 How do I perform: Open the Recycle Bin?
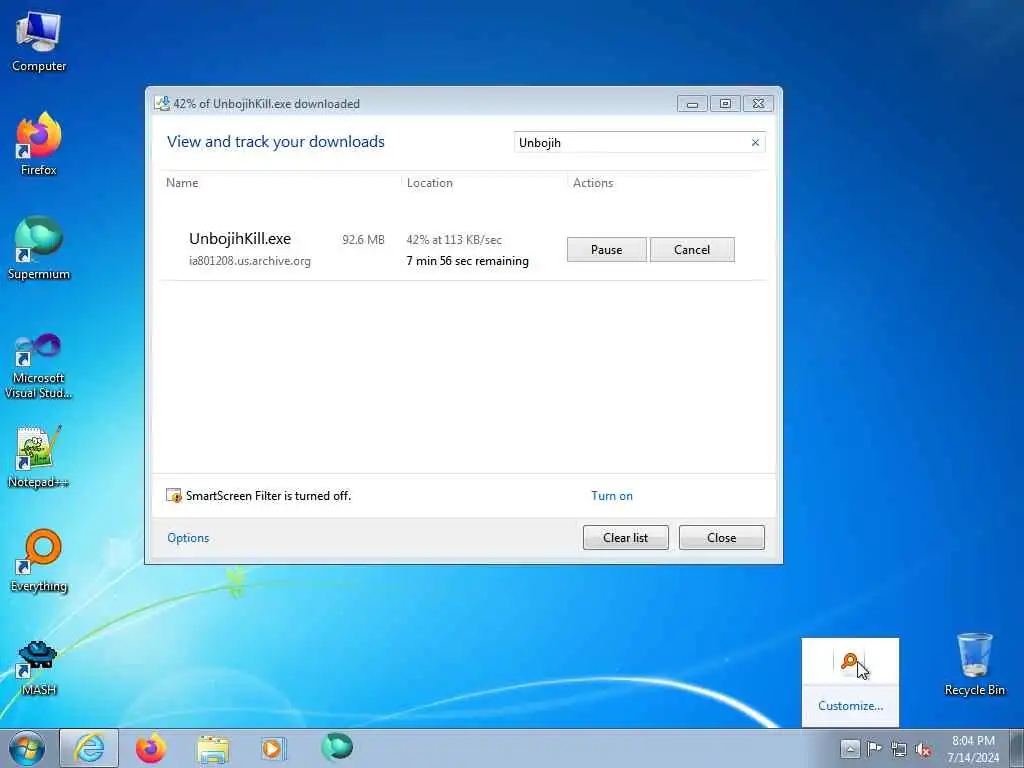click(974, 665)
